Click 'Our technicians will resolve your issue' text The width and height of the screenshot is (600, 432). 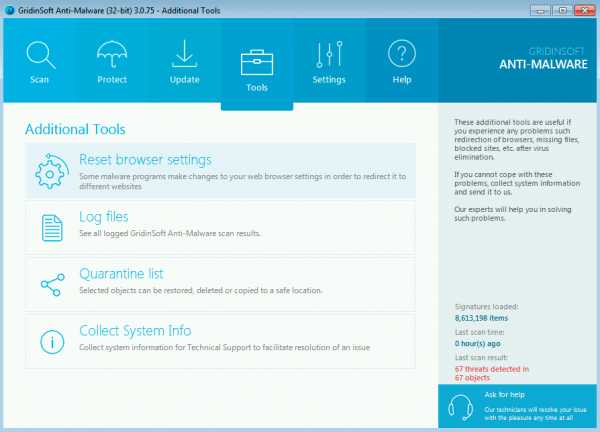pos(535,414)
